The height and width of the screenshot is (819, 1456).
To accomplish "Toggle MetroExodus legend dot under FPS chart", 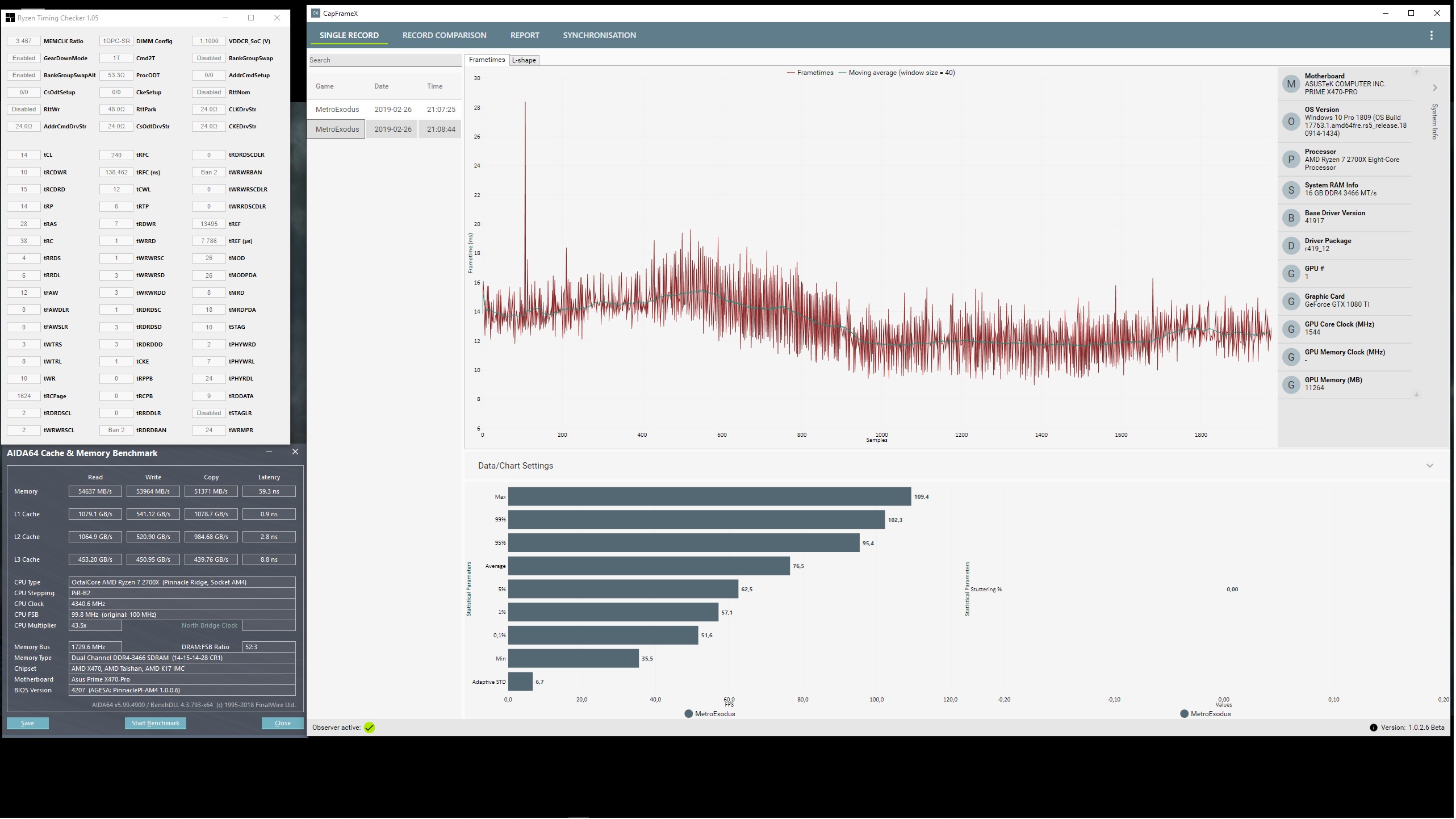I will 690,715.
